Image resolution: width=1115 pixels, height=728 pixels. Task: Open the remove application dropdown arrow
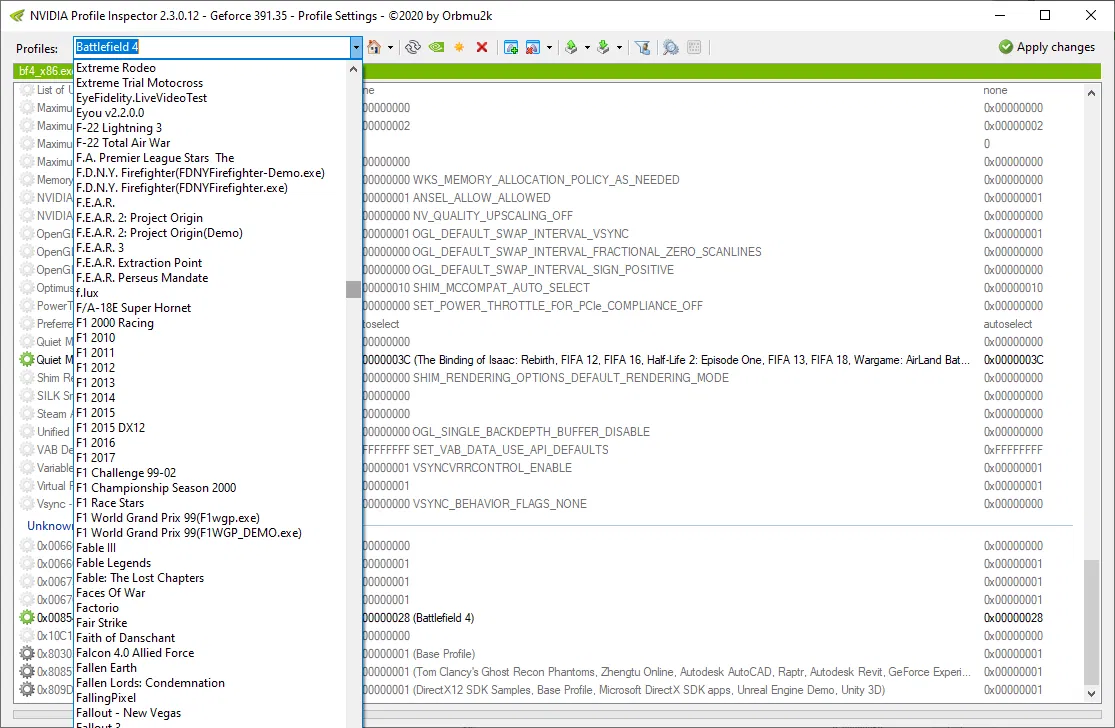(x=549, y=48)
